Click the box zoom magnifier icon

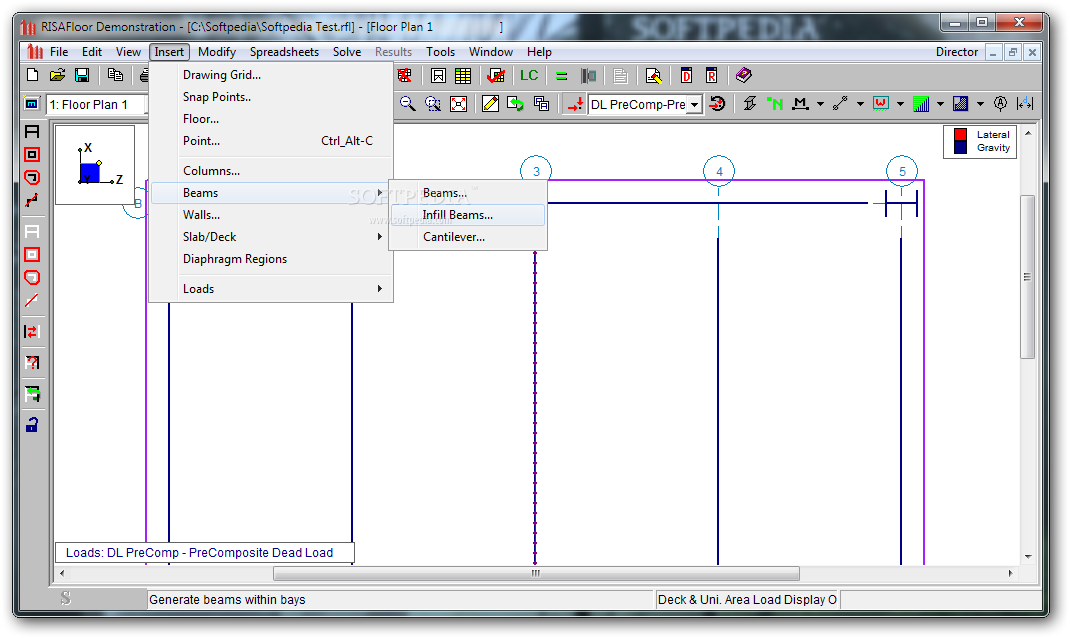[x=433, y=104]
